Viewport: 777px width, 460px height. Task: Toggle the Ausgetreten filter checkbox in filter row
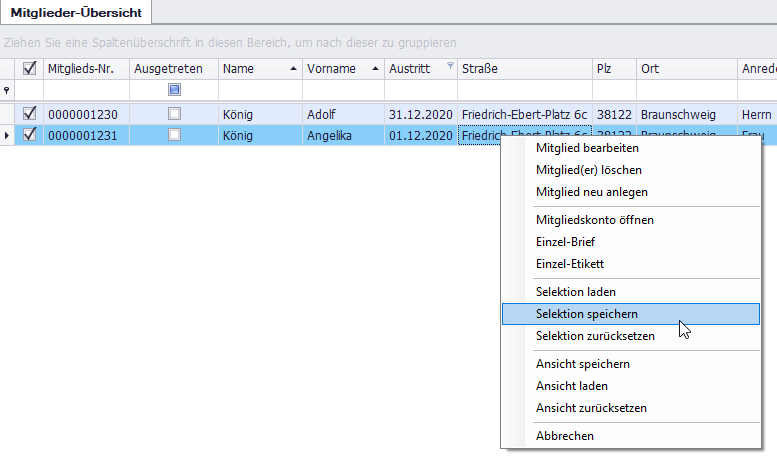[175, 89]
